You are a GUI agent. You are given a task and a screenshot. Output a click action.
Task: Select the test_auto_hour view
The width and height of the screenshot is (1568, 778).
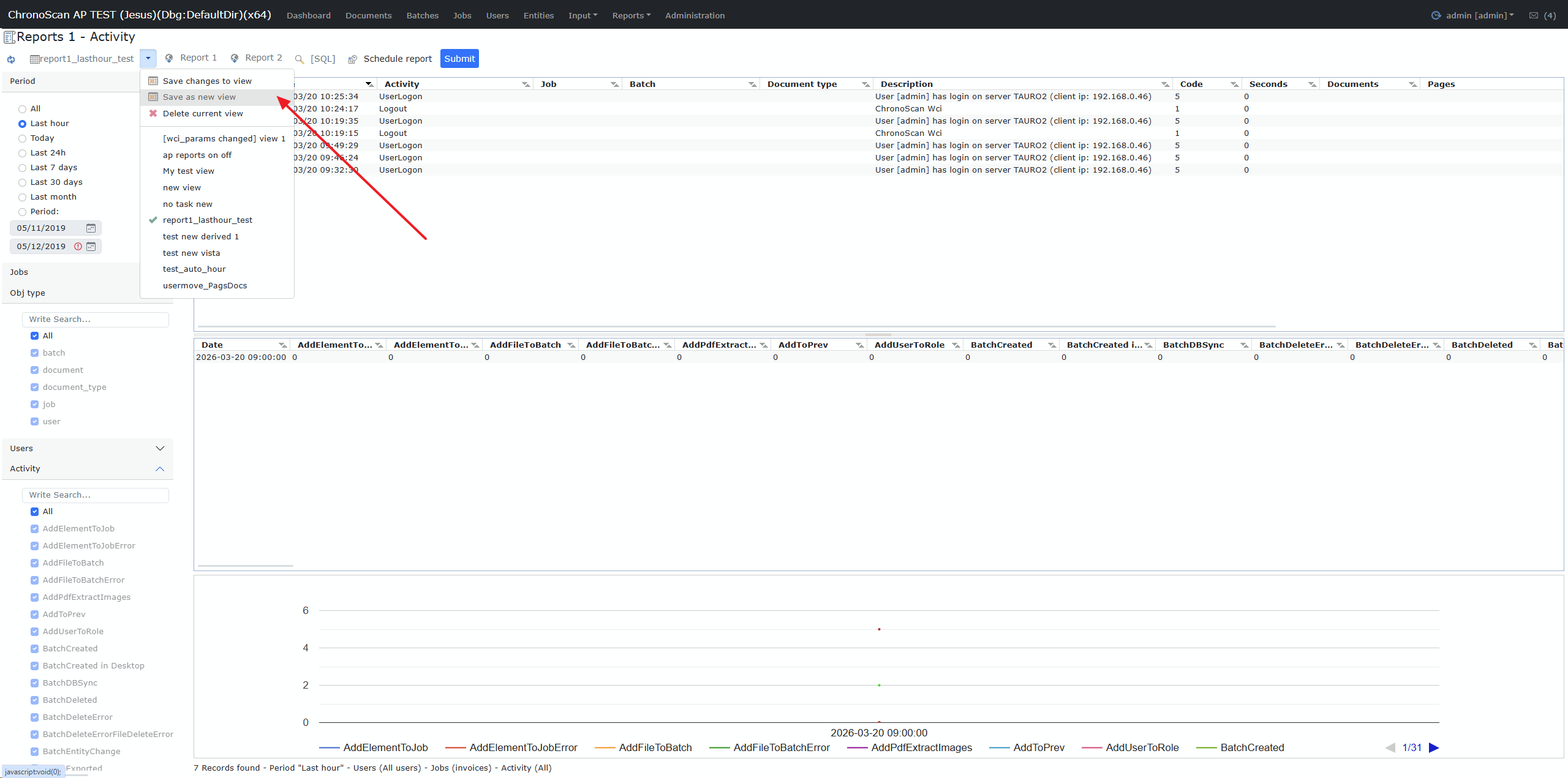(194, 269)
